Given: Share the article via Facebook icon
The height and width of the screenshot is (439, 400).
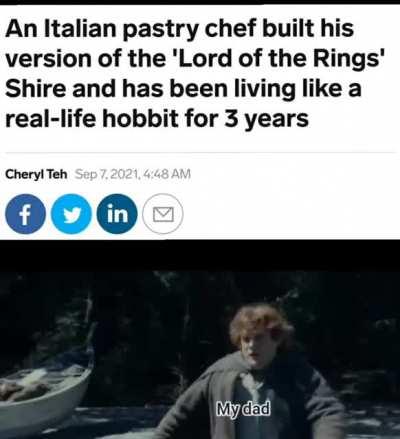Looking at the screenshot, I should [x=25, y=214].
